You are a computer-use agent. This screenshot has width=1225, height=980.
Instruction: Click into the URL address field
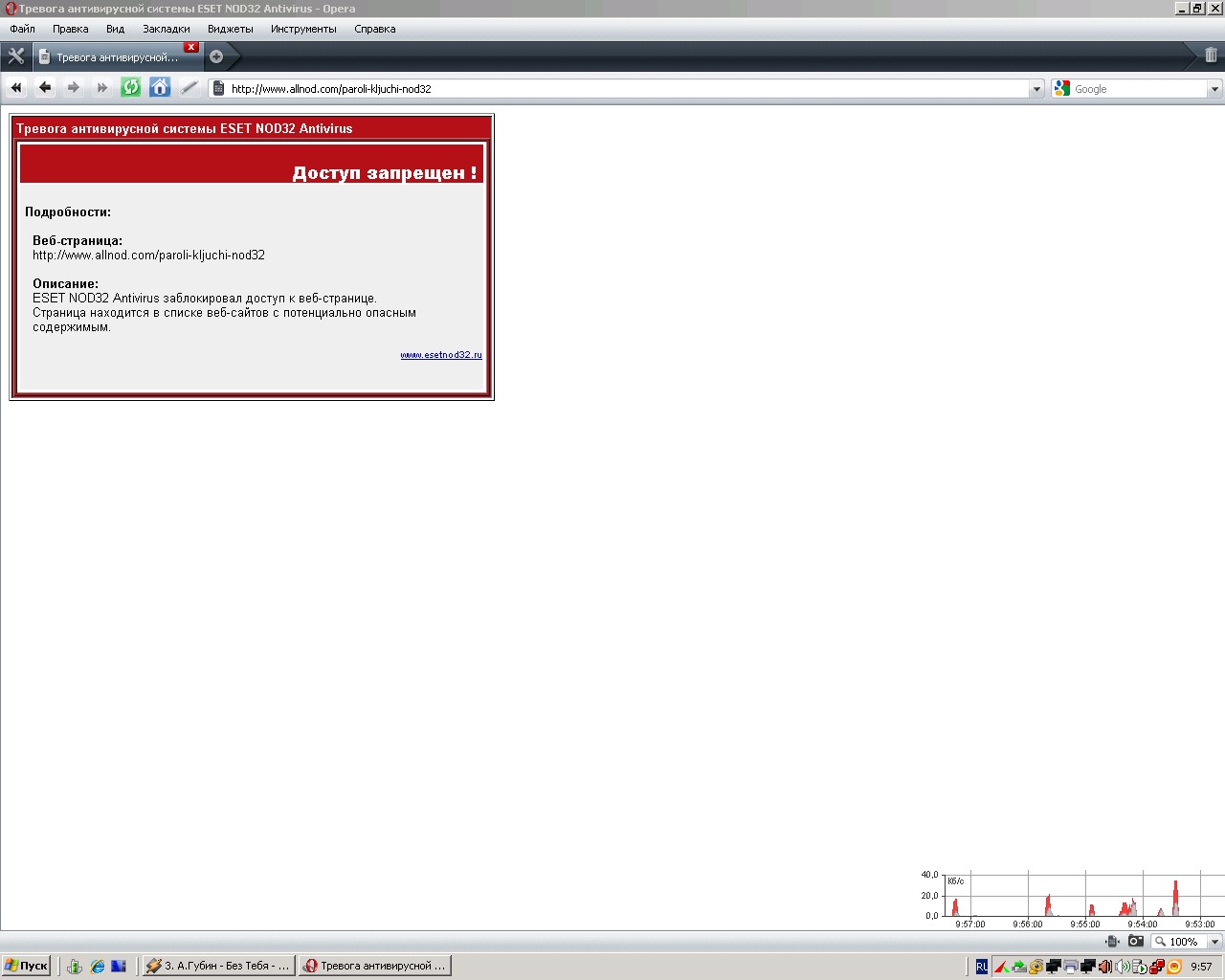tap(627, 89)
